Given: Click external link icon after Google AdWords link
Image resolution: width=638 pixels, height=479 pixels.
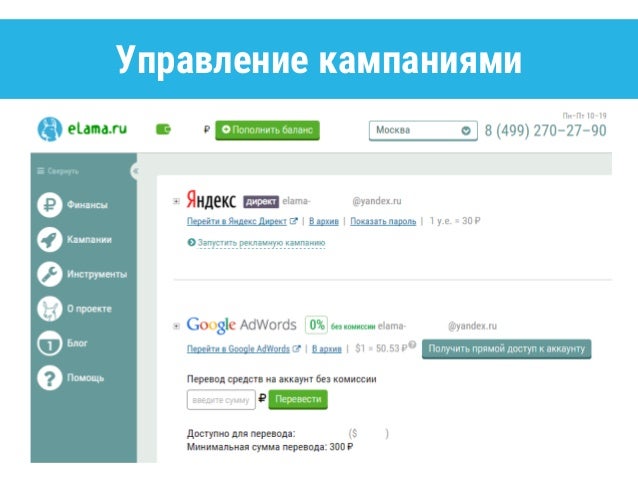Looking at the screenshot, I should pos(296,349).
